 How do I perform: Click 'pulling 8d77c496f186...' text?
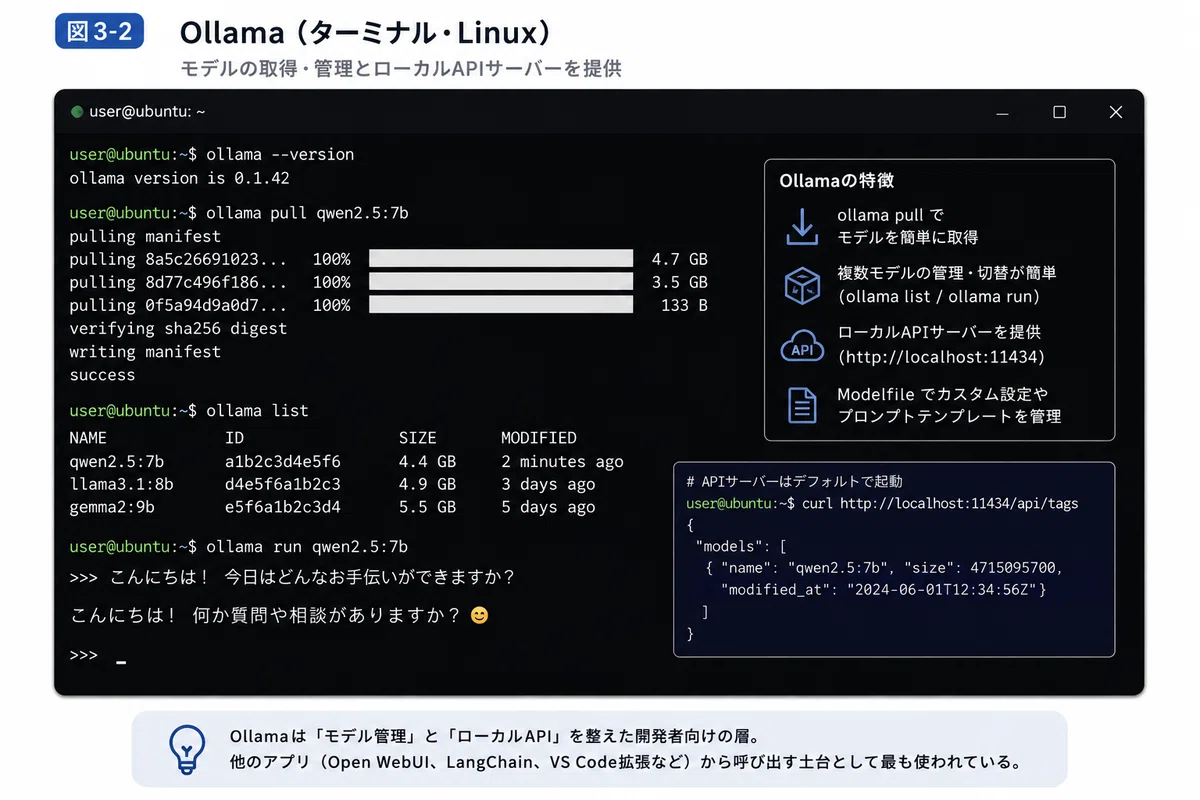point(178,282)
